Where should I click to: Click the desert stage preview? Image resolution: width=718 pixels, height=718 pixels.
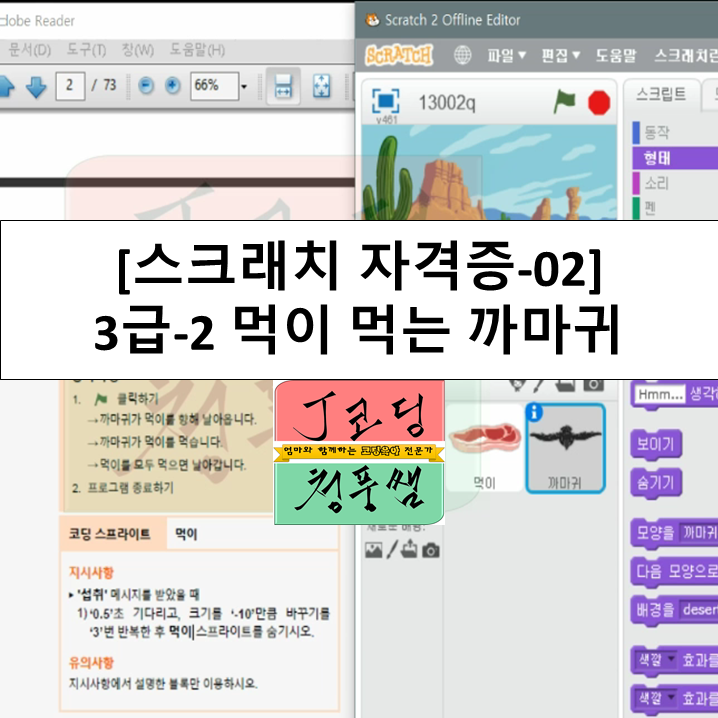coord(489,172)
